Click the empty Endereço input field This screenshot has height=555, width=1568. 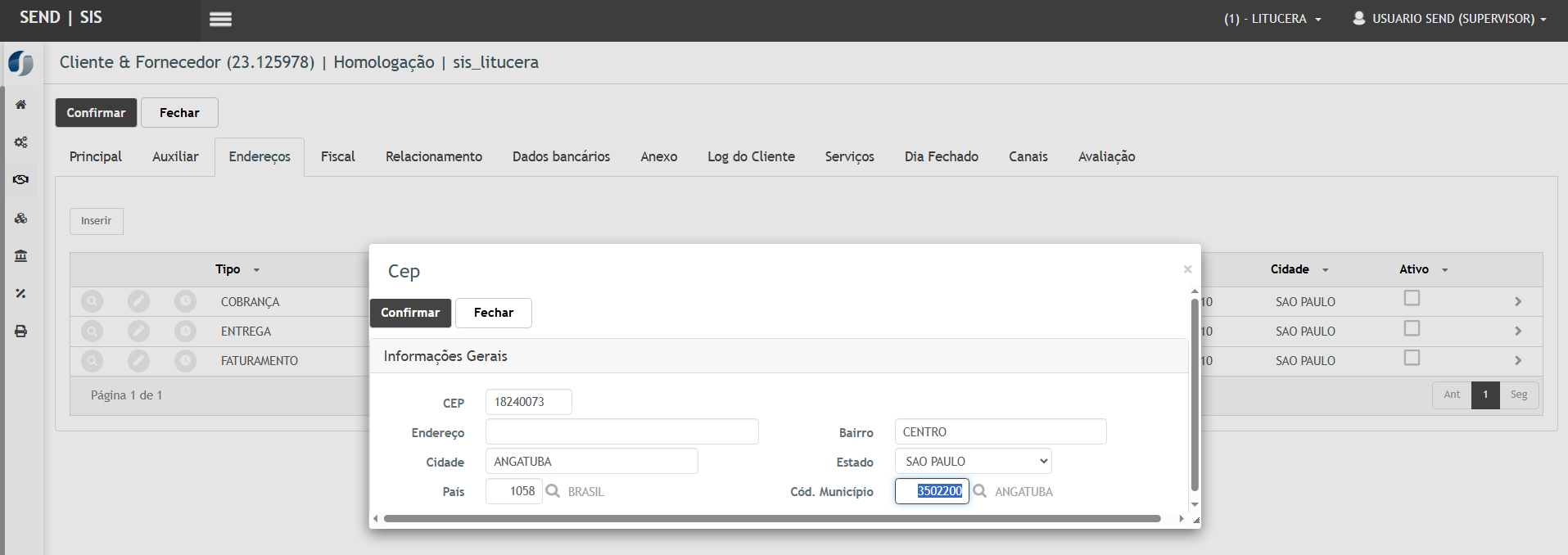621,432
